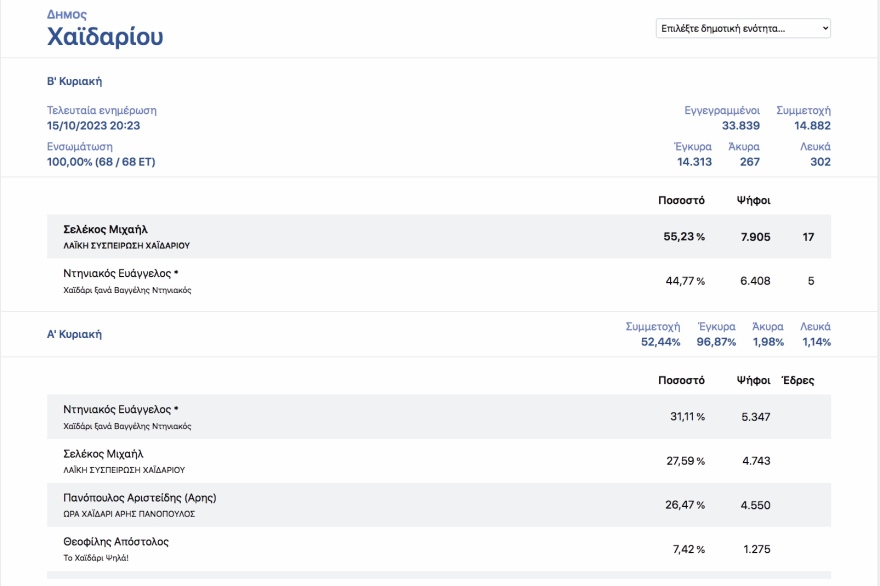The width and height of the screenshot is (880, 586).
Task: Select the 'Α' Κυριακή' section heading
Action: pos(75,334)
